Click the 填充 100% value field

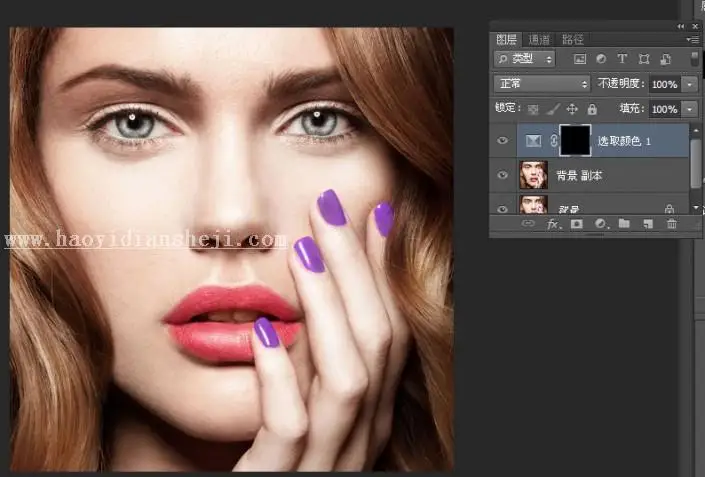[x=665, y=109]
